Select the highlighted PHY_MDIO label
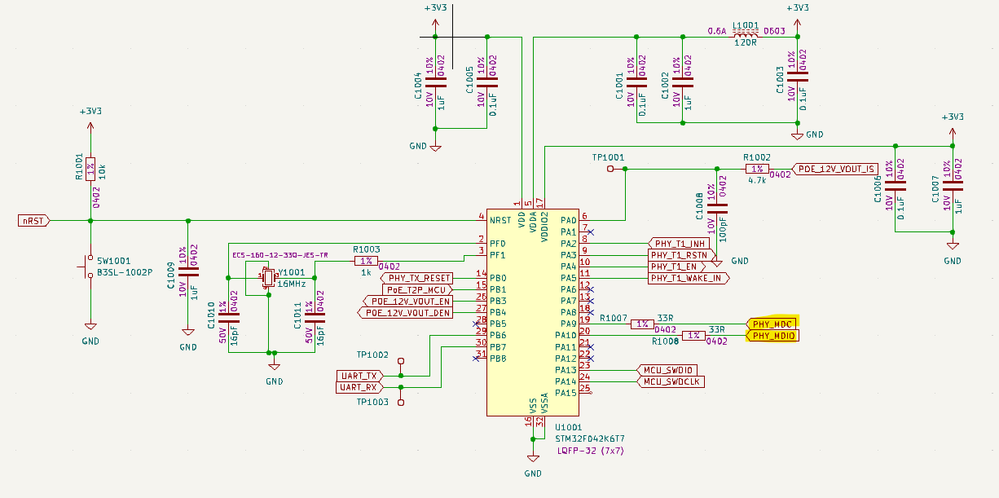The height and width of the screenshot is (498, 999). [772, 336]
